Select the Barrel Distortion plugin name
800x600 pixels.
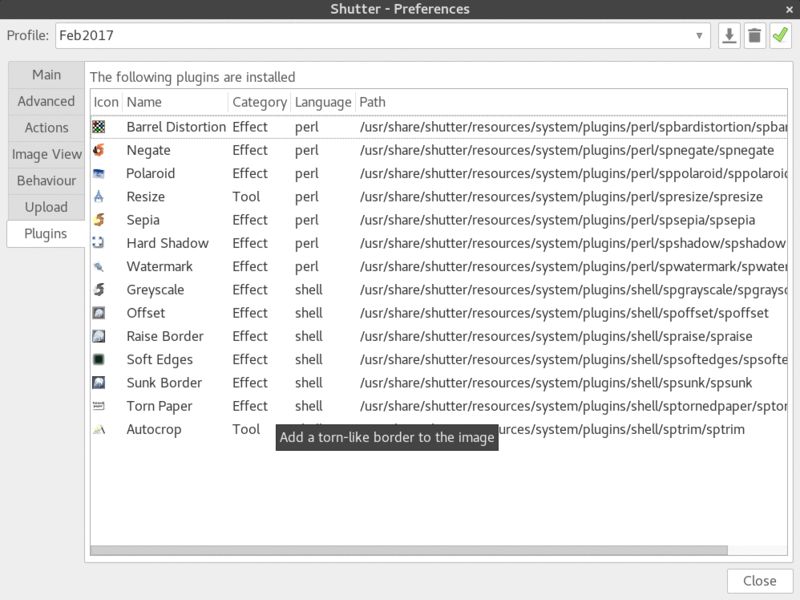[x=176, y=127]
